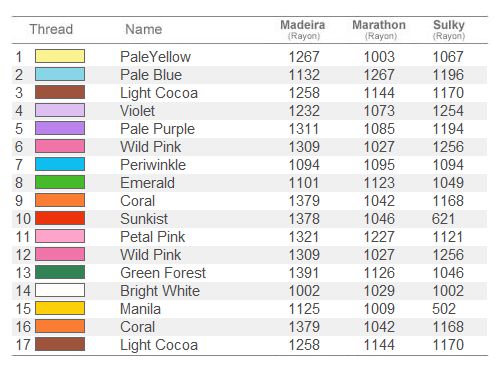The width and height of the screenshot is (500, 366).
Task: Click Marathon value 1267 for Pale Blue
Action: pos(379,75)
